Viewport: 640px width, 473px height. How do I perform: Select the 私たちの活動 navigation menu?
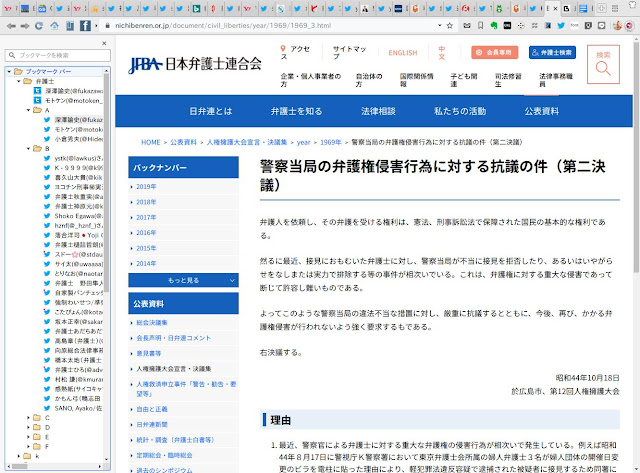click(x=460, y=111)
